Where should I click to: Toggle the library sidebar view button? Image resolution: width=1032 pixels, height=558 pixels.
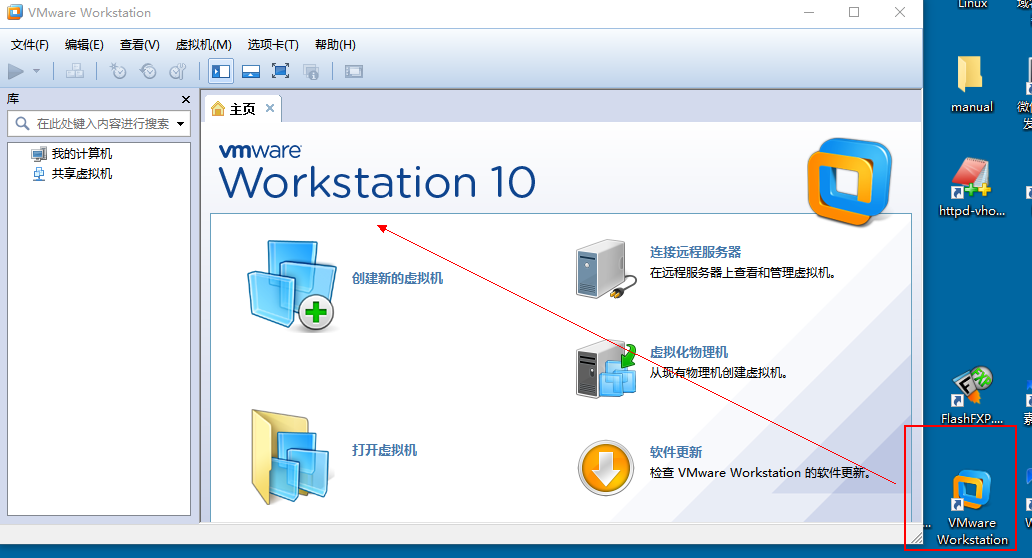click(x=221, y=71)
